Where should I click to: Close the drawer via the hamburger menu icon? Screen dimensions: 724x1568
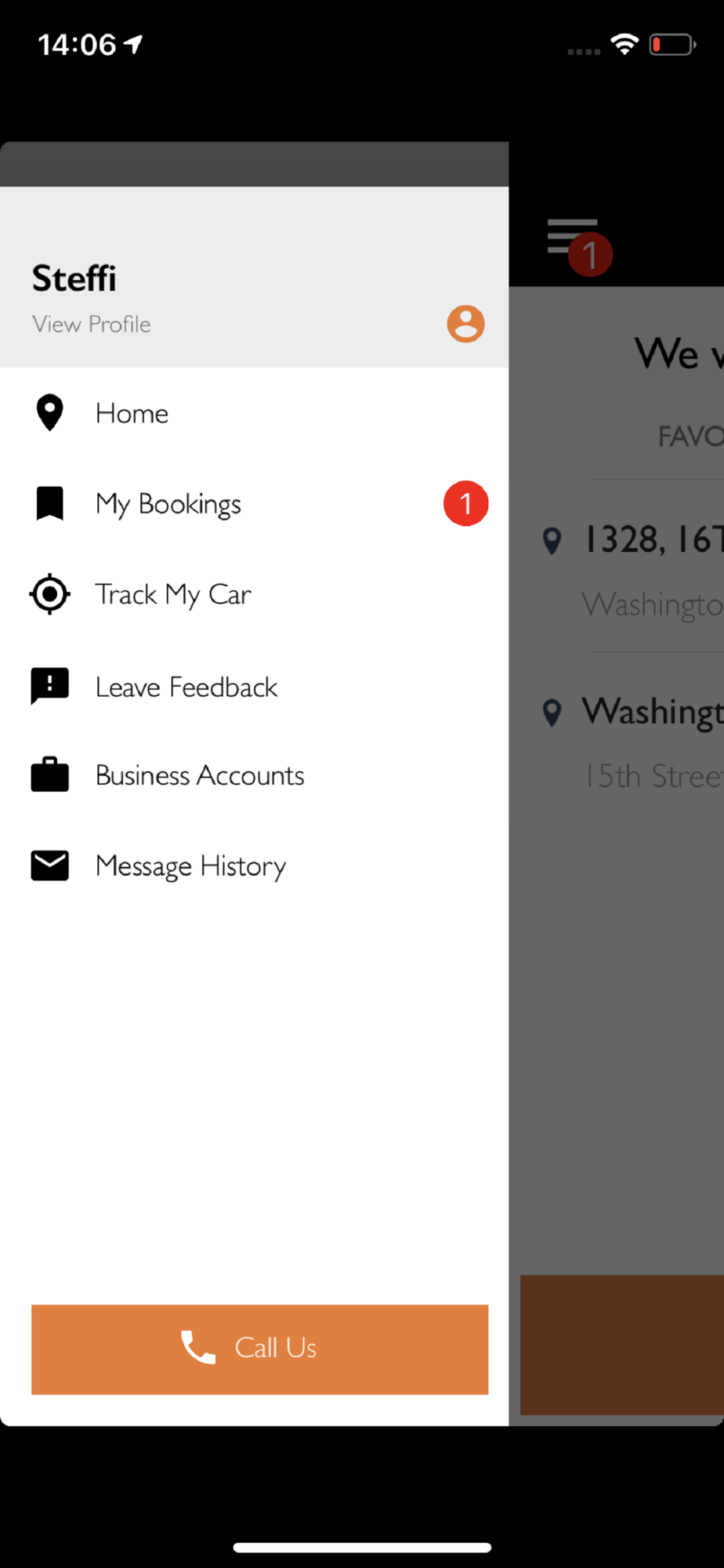coord(573,236)
